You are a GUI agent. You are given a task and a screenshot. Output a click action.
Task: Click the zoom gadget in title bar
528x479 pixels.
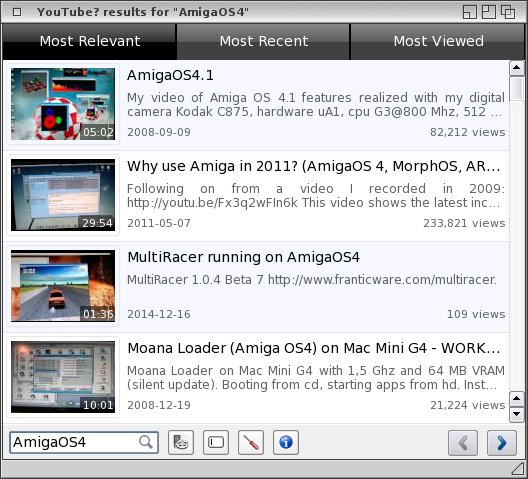point(489,12)
